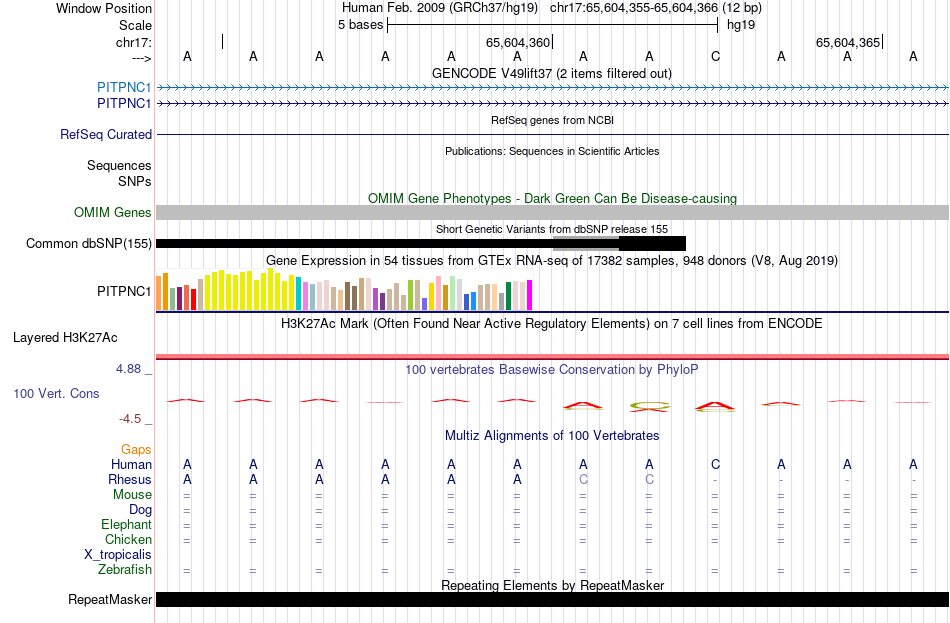Click the Common dbSNP(155) track label
950x623 pixels.
89,244
